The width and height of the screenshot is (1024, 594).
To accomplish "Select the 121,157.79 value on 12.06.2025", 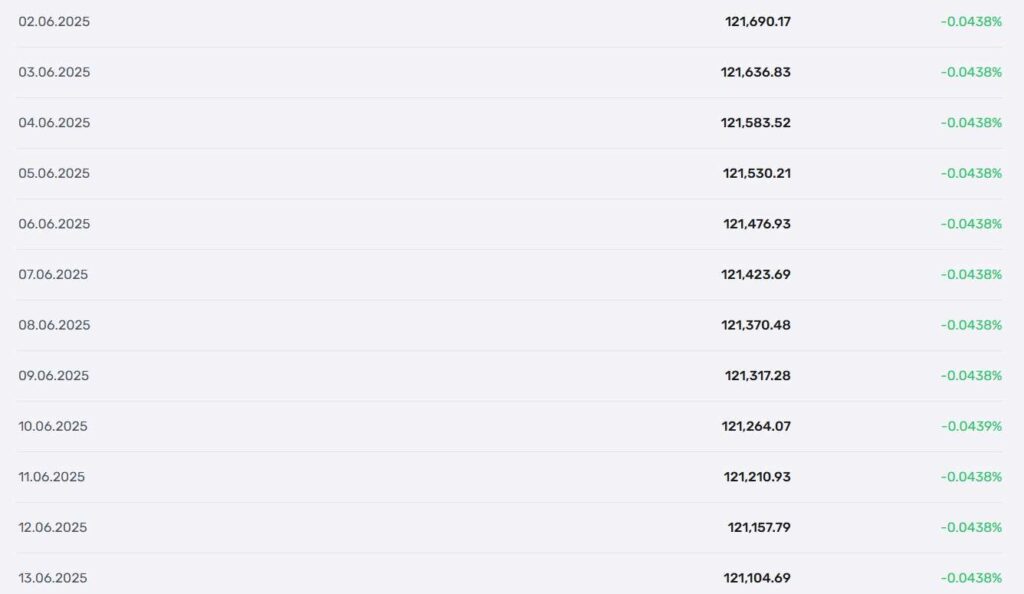I will tap(759, 527).
